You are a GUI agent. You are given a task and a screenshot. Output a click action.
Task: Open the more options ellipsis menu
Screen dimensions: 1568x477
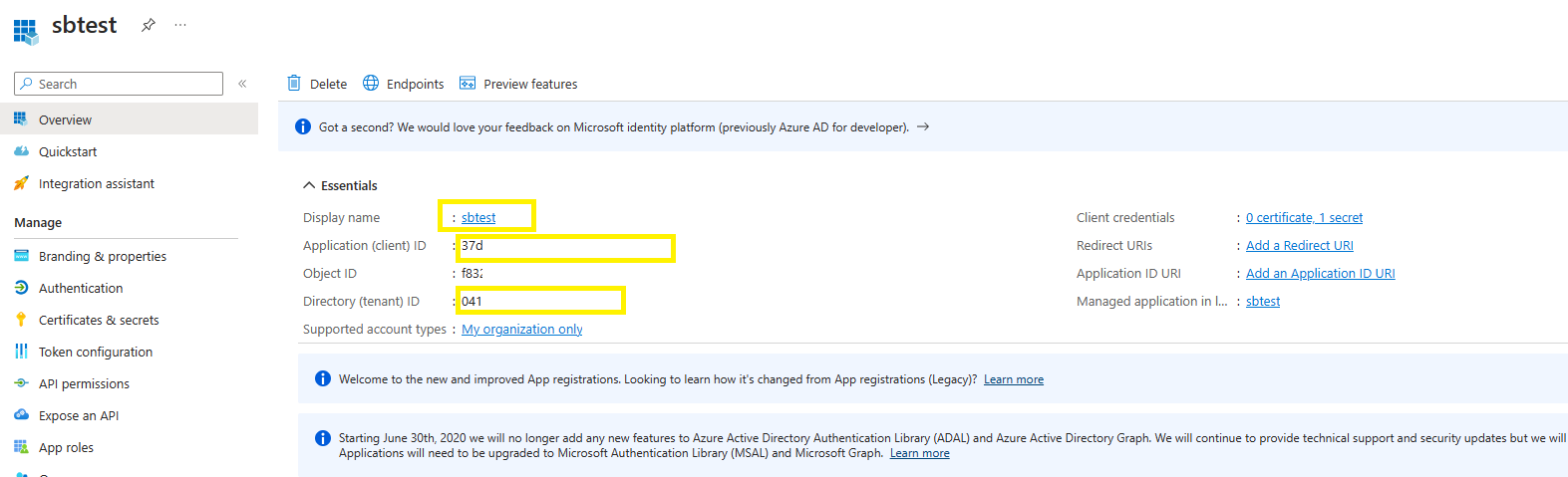coord(180,25)
